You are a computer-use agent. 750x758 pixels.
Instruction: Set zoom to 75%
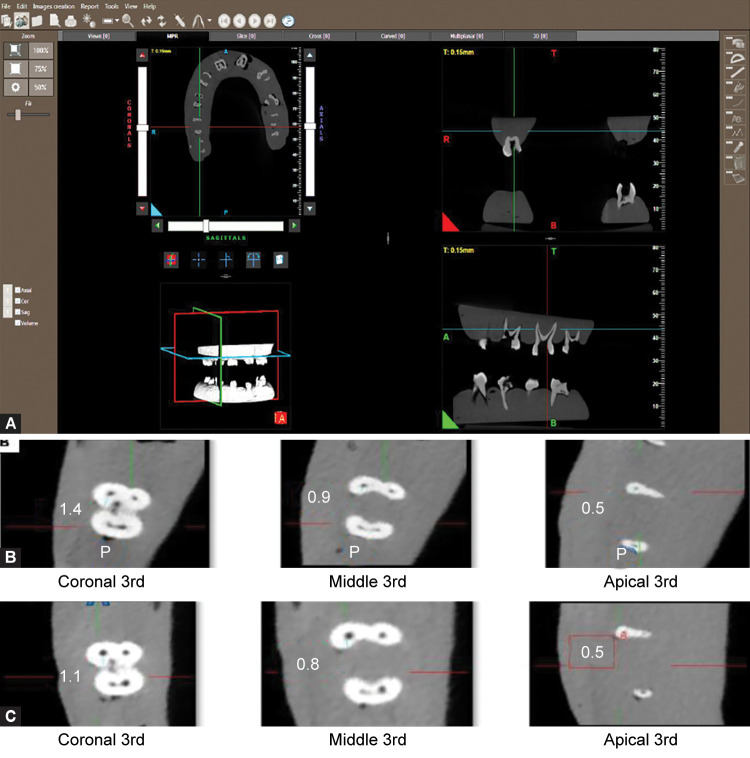(x=41, y=68)
